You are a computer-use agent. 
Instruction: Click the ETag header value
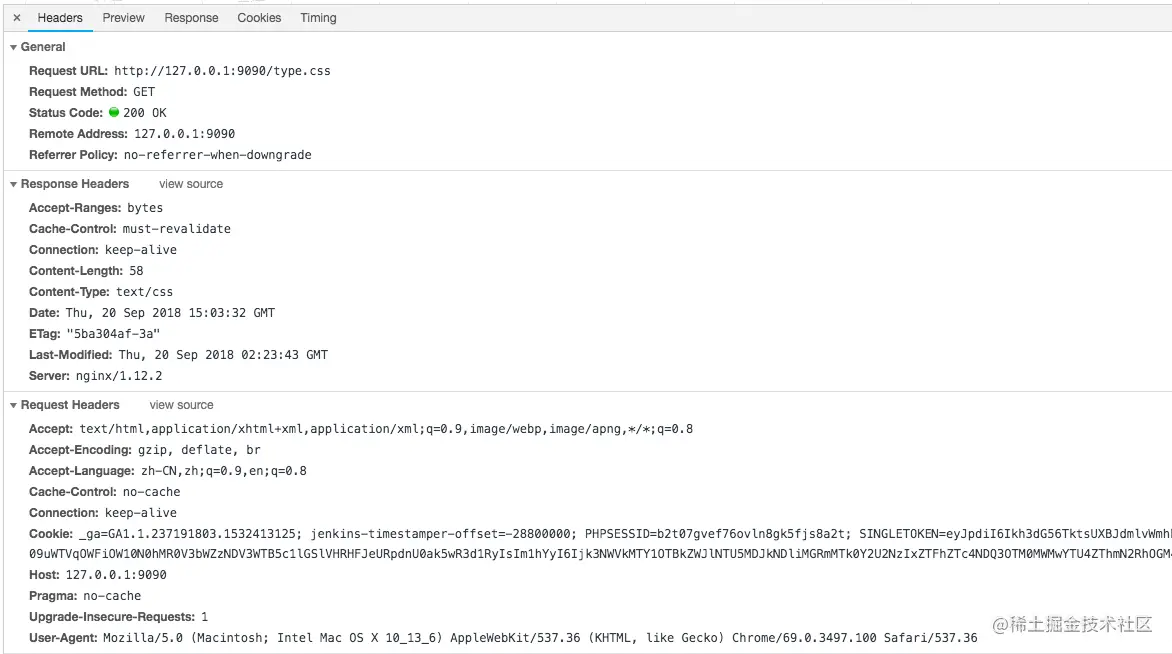point(113,334)
